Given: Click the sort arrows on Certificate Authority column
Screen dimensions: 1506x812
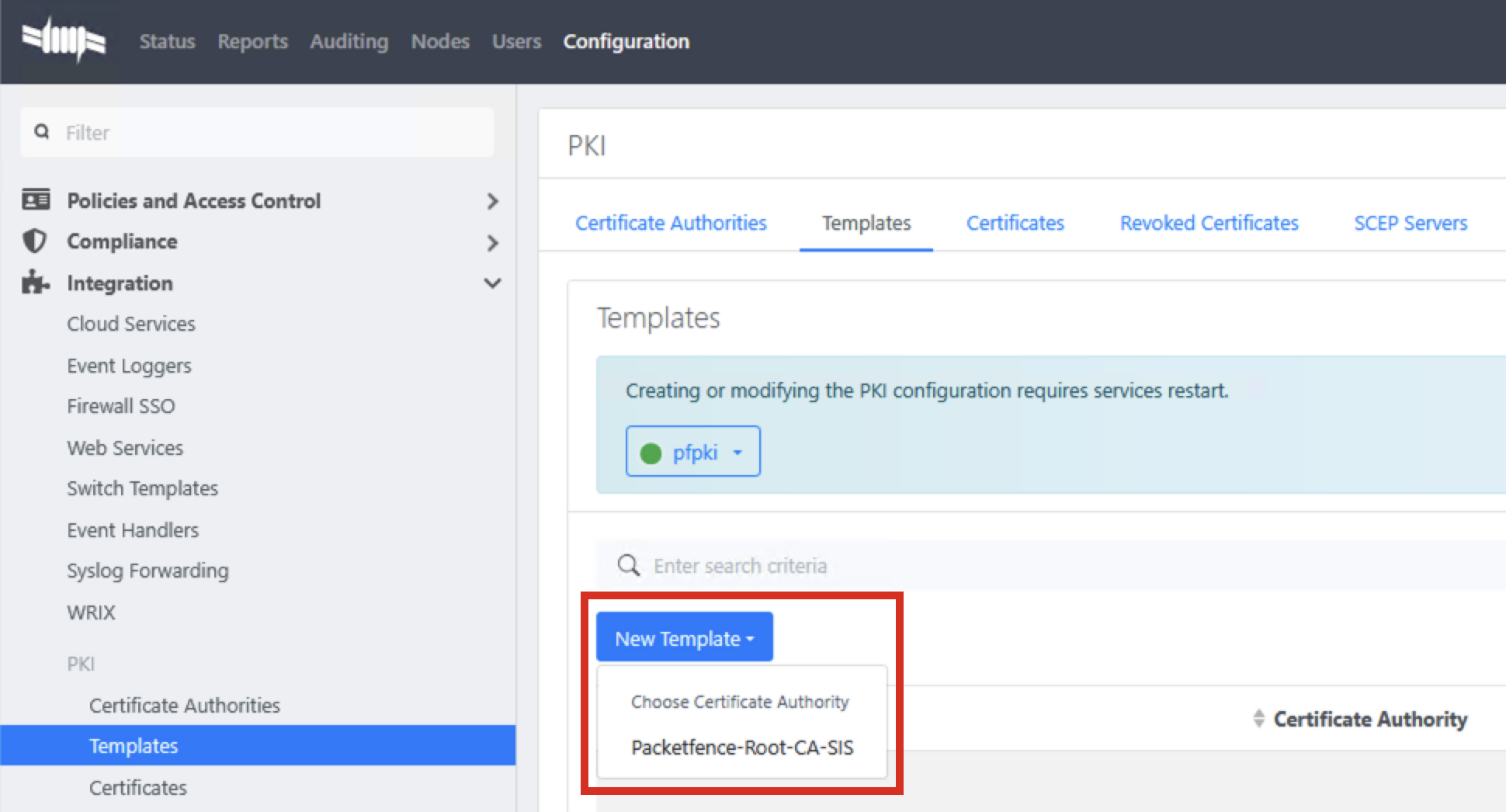Looking at the screenshot, I should tap(1259, 718).
